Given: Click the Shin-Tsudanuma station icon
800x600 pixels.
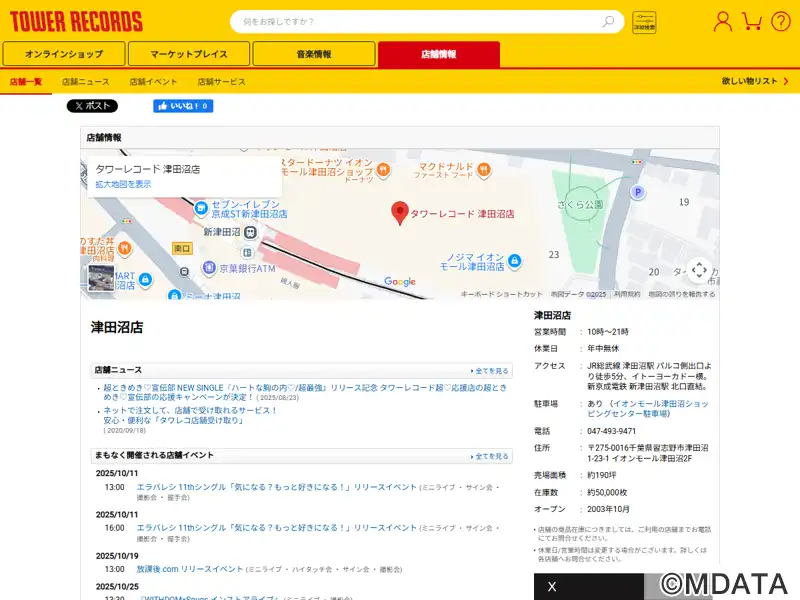Looking at the screenshot, I should (x=250, y=232).
